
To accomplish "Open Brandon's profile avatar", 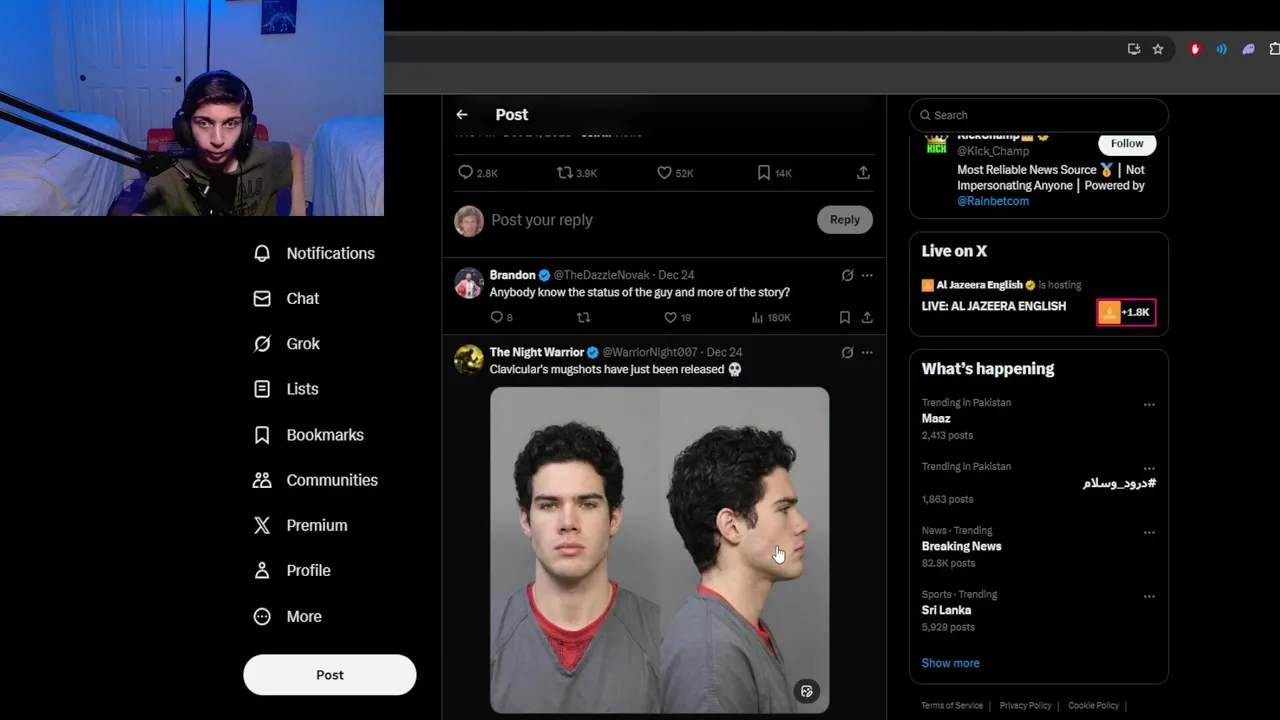I will pos(469,284).
